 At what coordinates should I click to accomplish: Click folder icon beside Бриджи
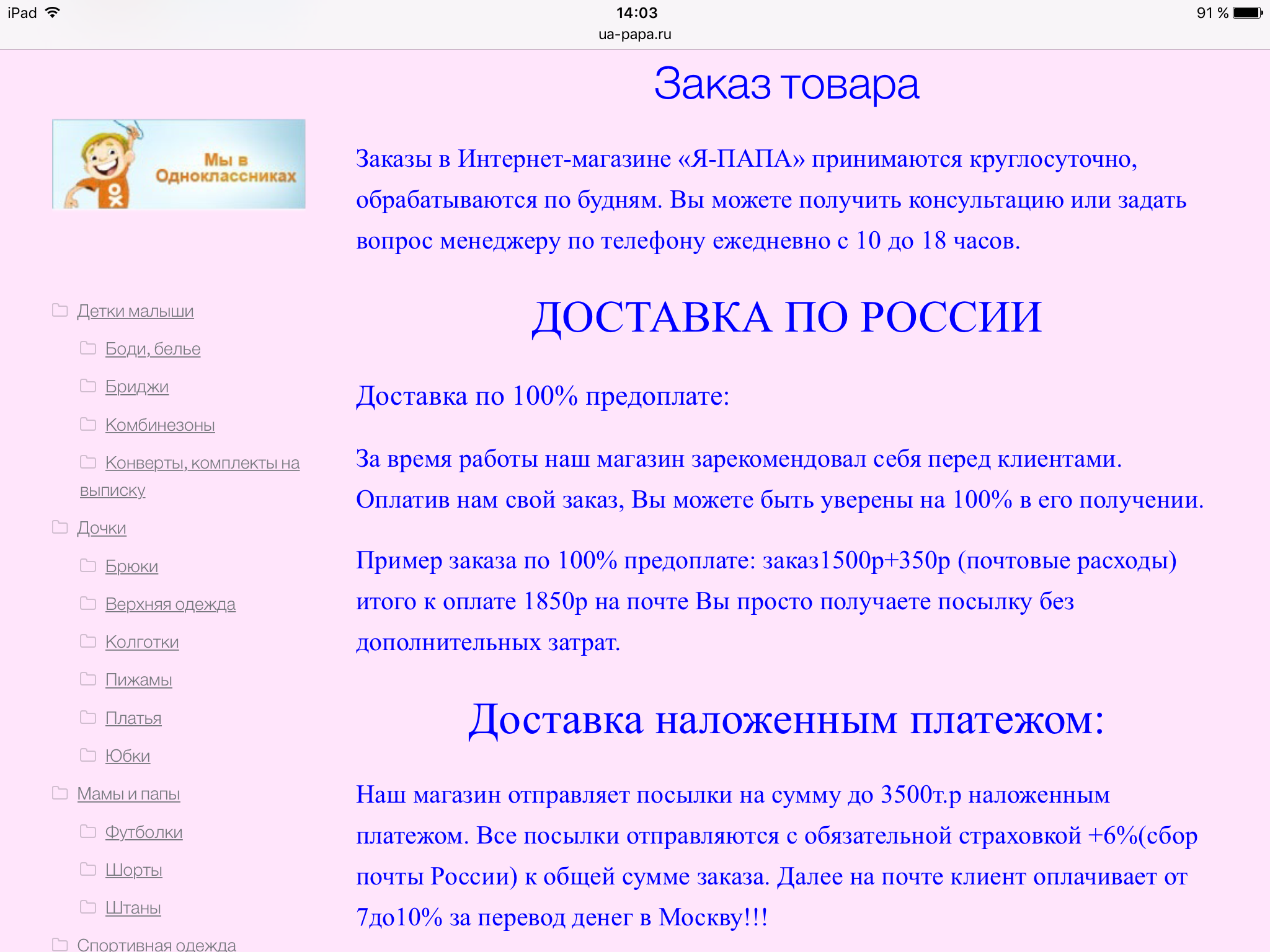(88, 386)
